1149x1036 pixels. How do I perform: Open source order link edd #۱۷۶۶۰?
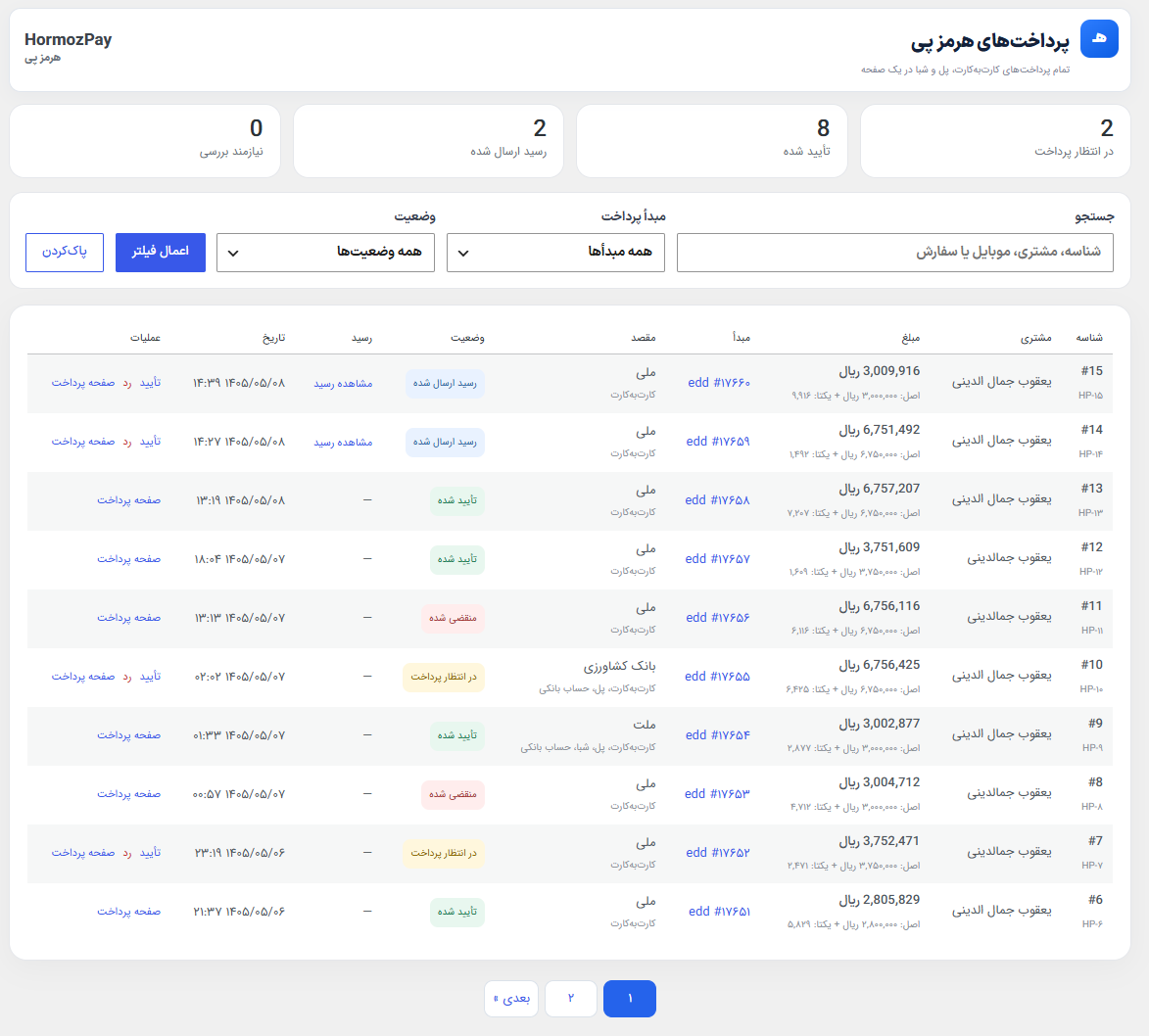[719, 383]
